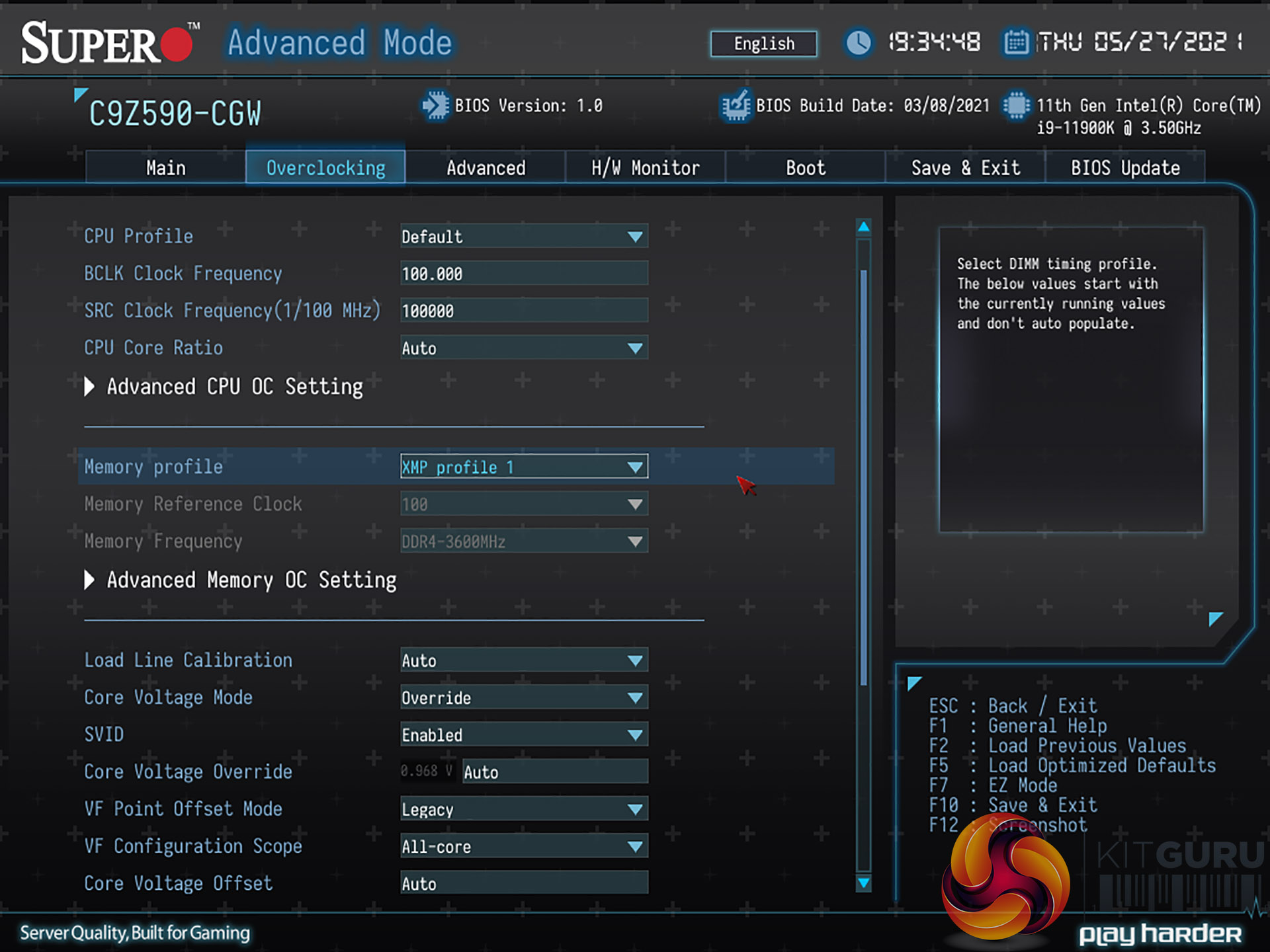1270x952 pixels.
Task: Click the clock icon beside the time
Action: [858, 43]
